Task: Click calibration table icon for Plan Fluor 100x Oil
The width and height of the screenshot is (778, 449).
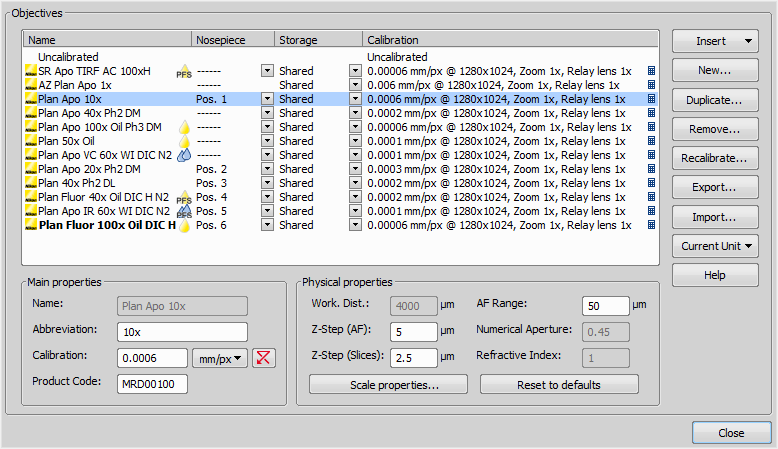Action: (x=651, y=225)
